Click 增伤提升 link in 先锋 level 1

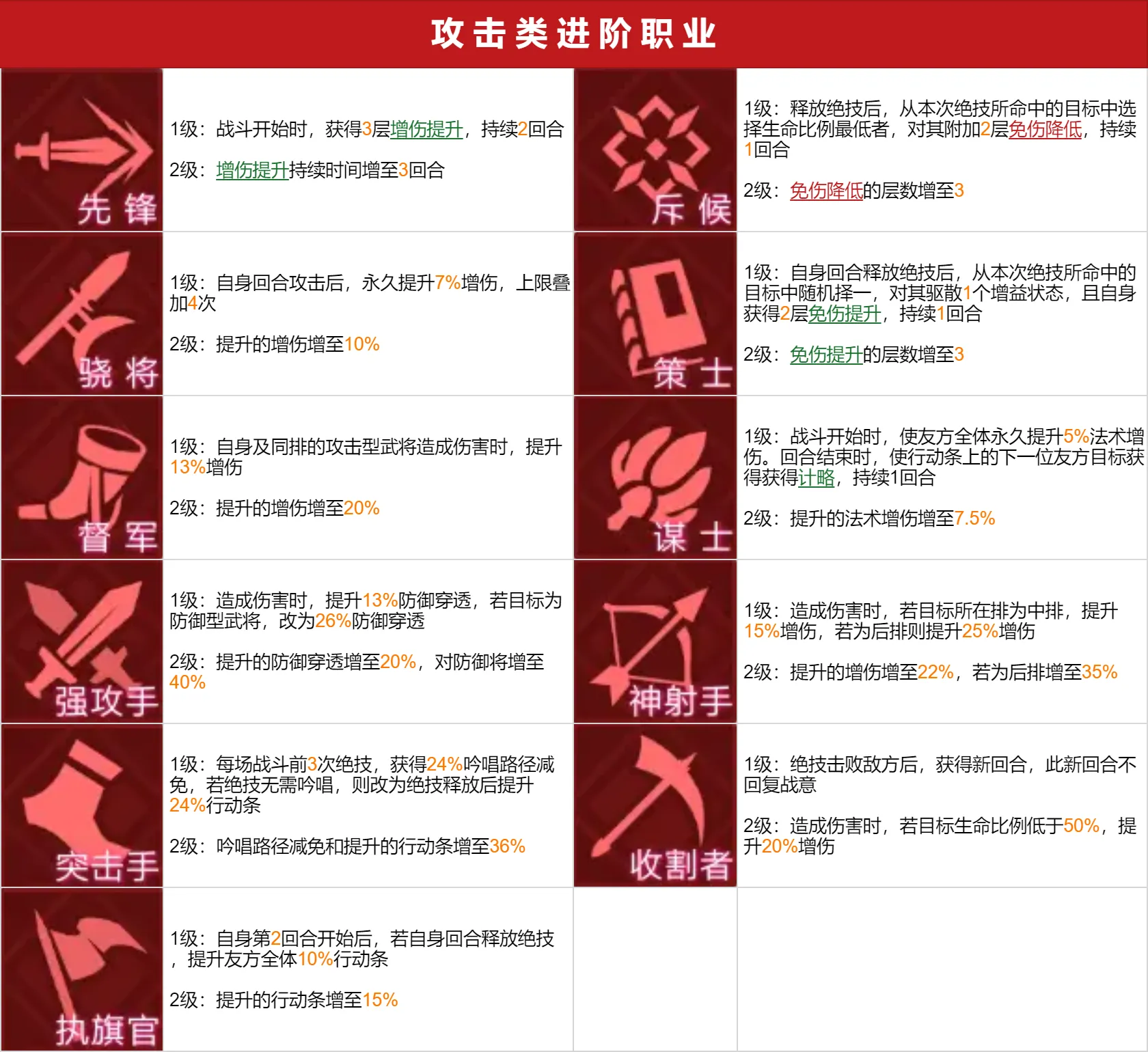[426, 129]
